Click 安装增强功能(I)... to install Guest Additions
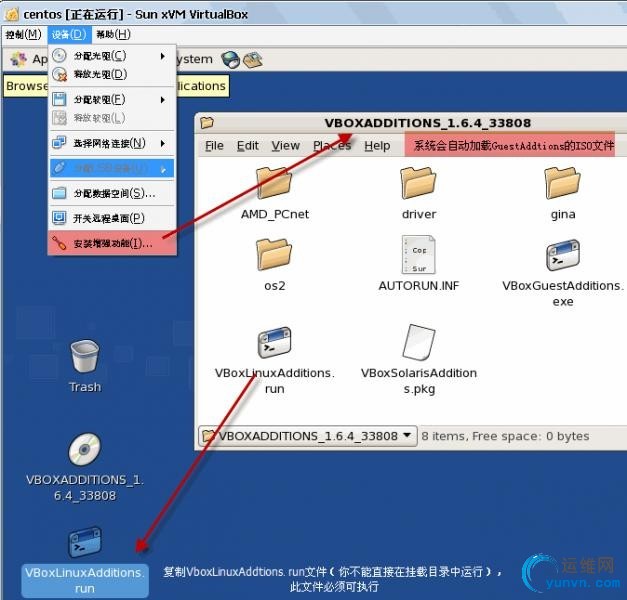 112,243
